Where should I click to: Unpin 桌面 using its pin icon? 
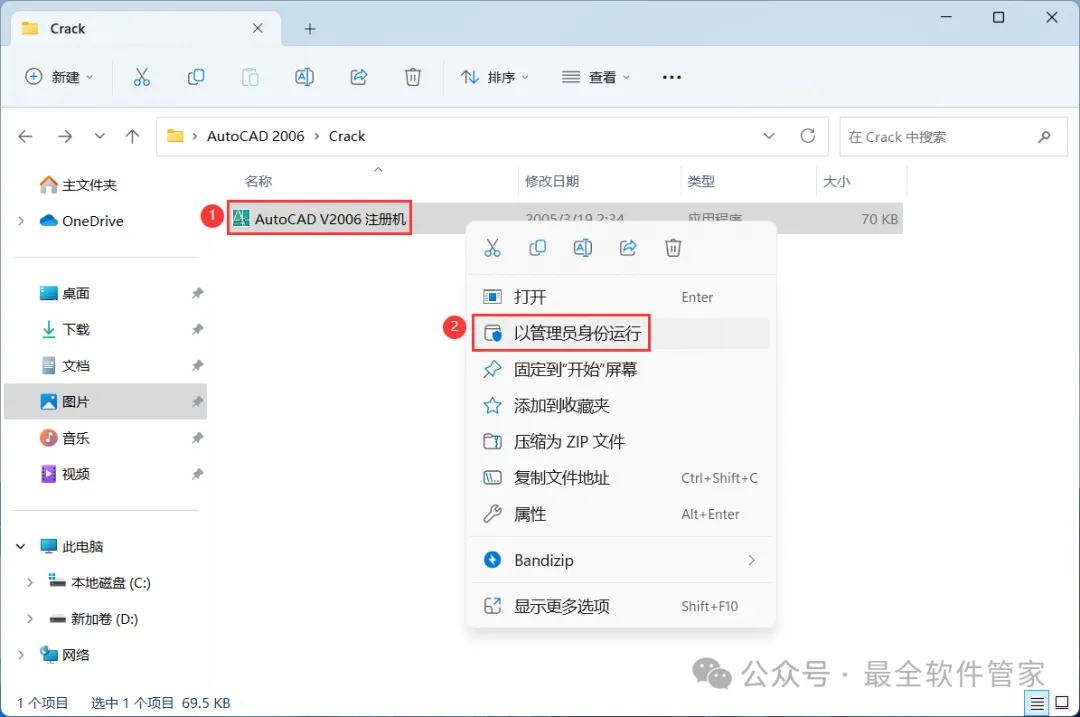198,293
